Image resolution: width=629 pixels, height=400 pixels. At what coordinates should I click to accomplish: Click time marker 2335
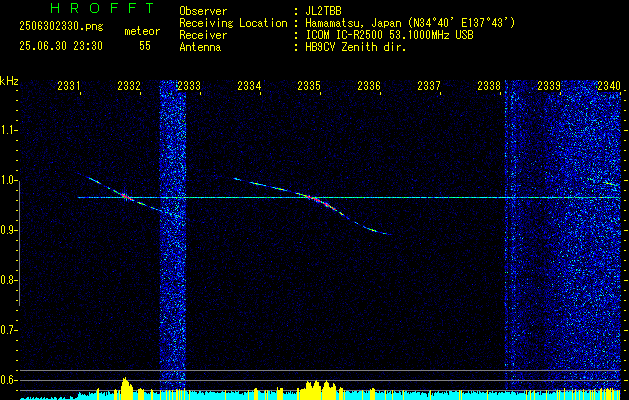[x=309, y=85]
